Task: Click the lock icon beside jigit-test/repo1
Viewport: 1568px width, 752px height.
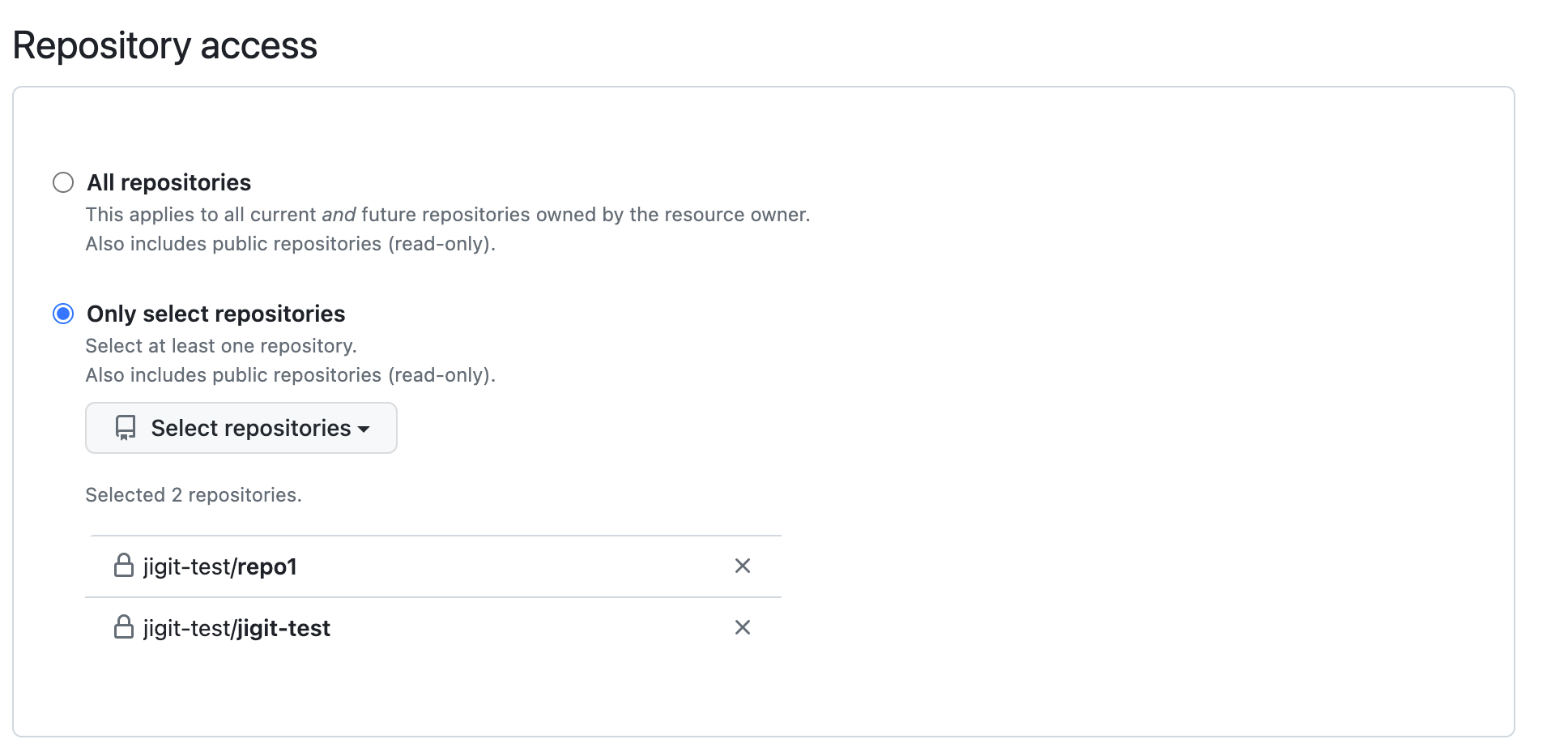Action: (x=124, y=566)
